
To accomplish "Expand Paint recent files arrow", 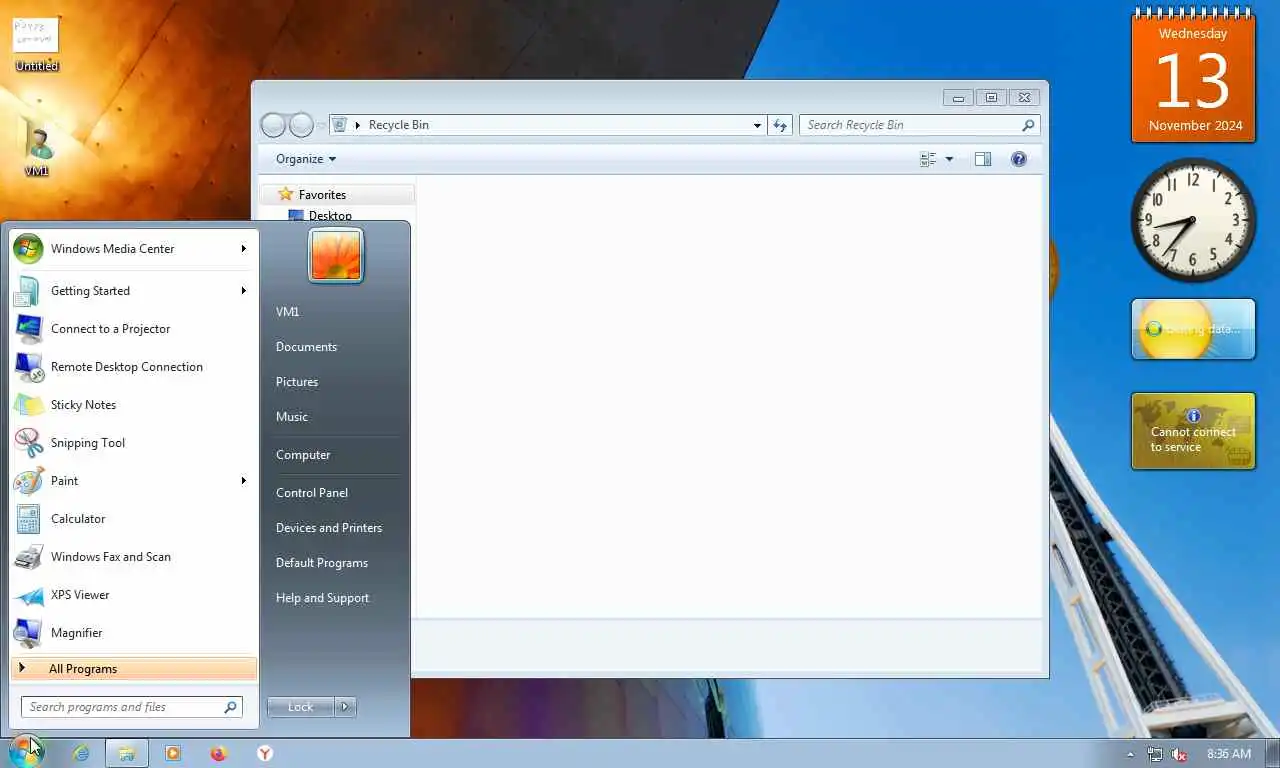I will [x=243, y=481].
